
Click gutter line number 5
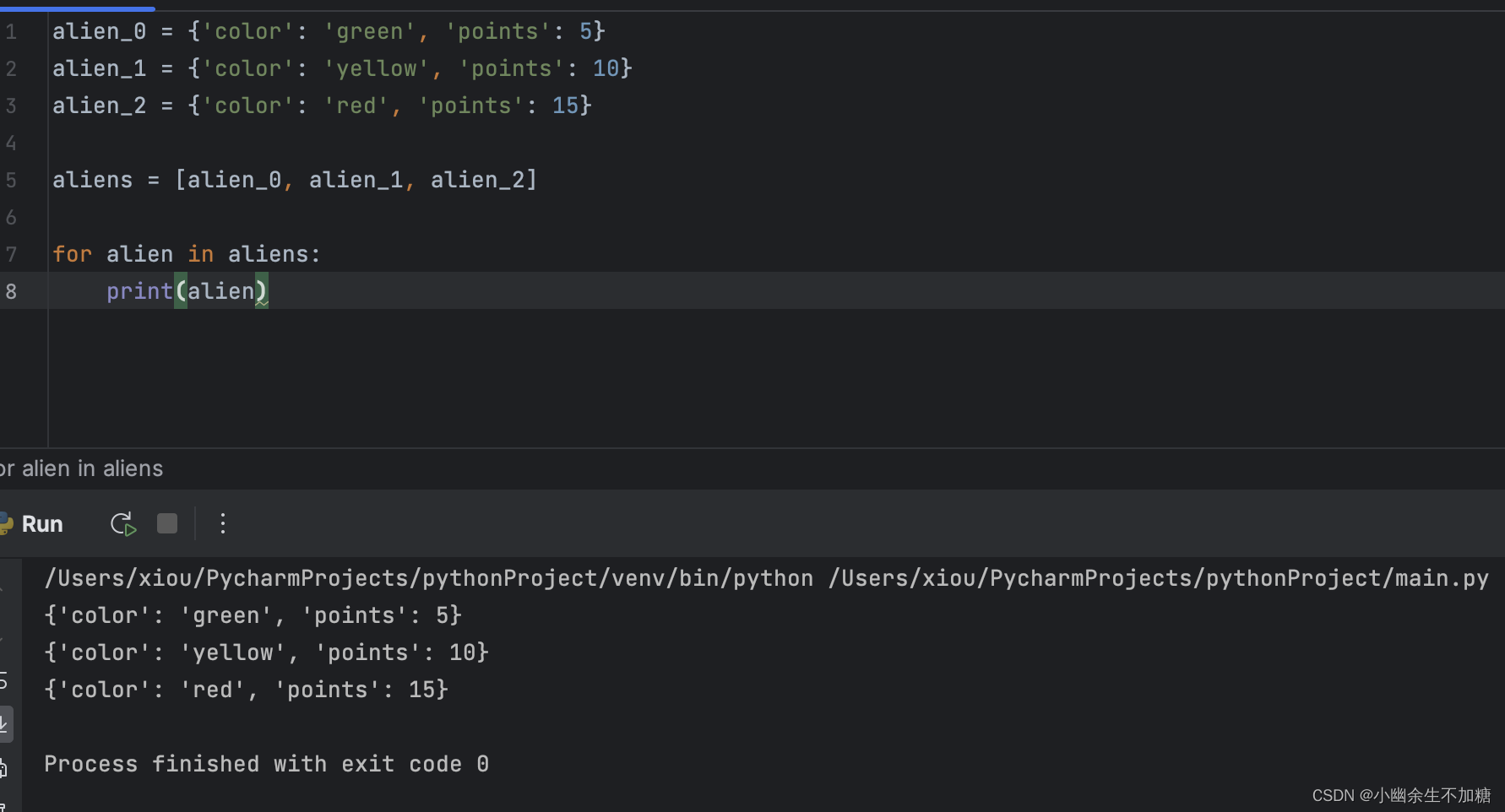[11, 180]
